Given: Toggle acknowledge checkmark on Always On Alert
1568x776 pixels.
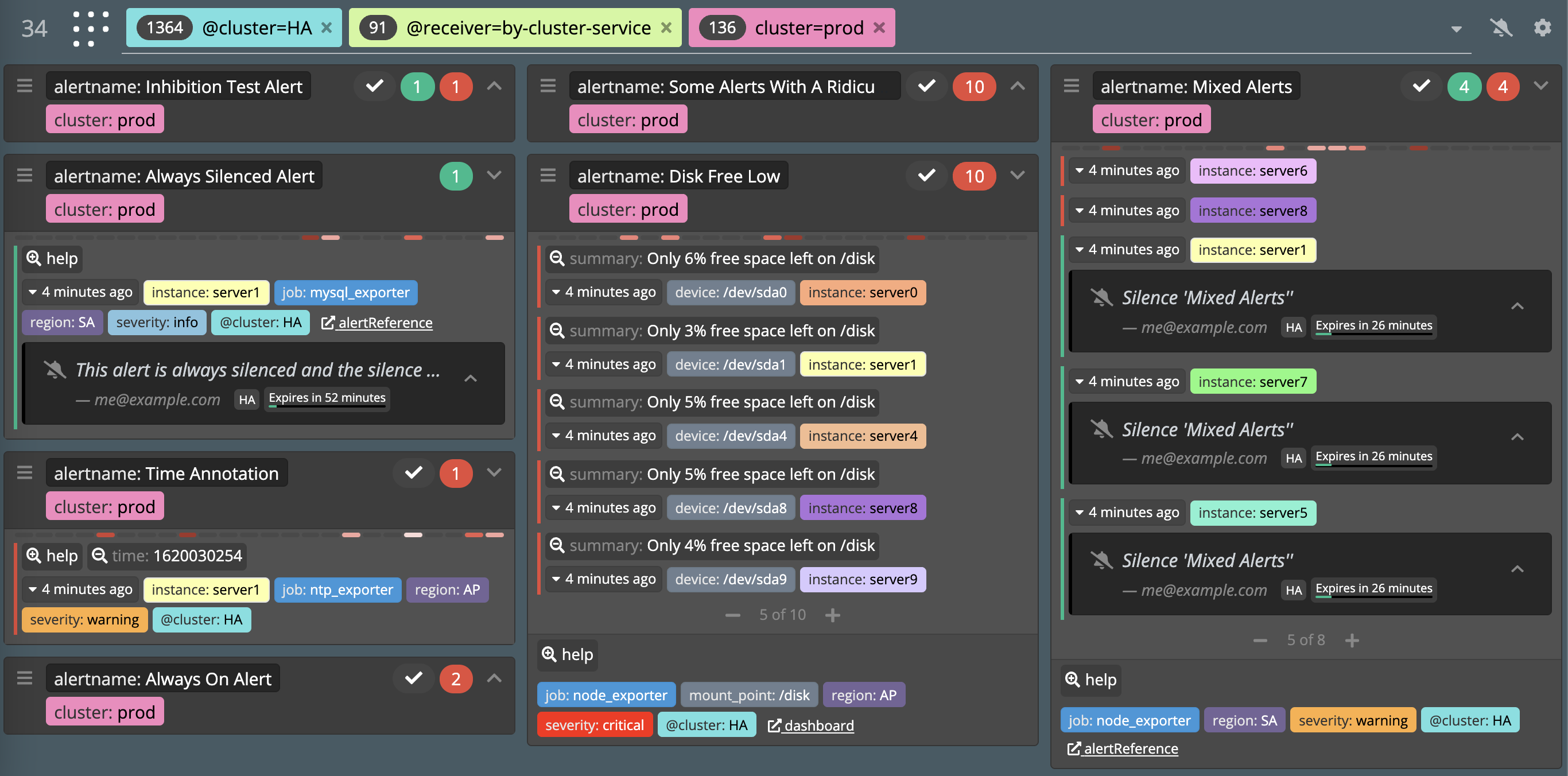Looking at the screenshot, I should point(413,678).
